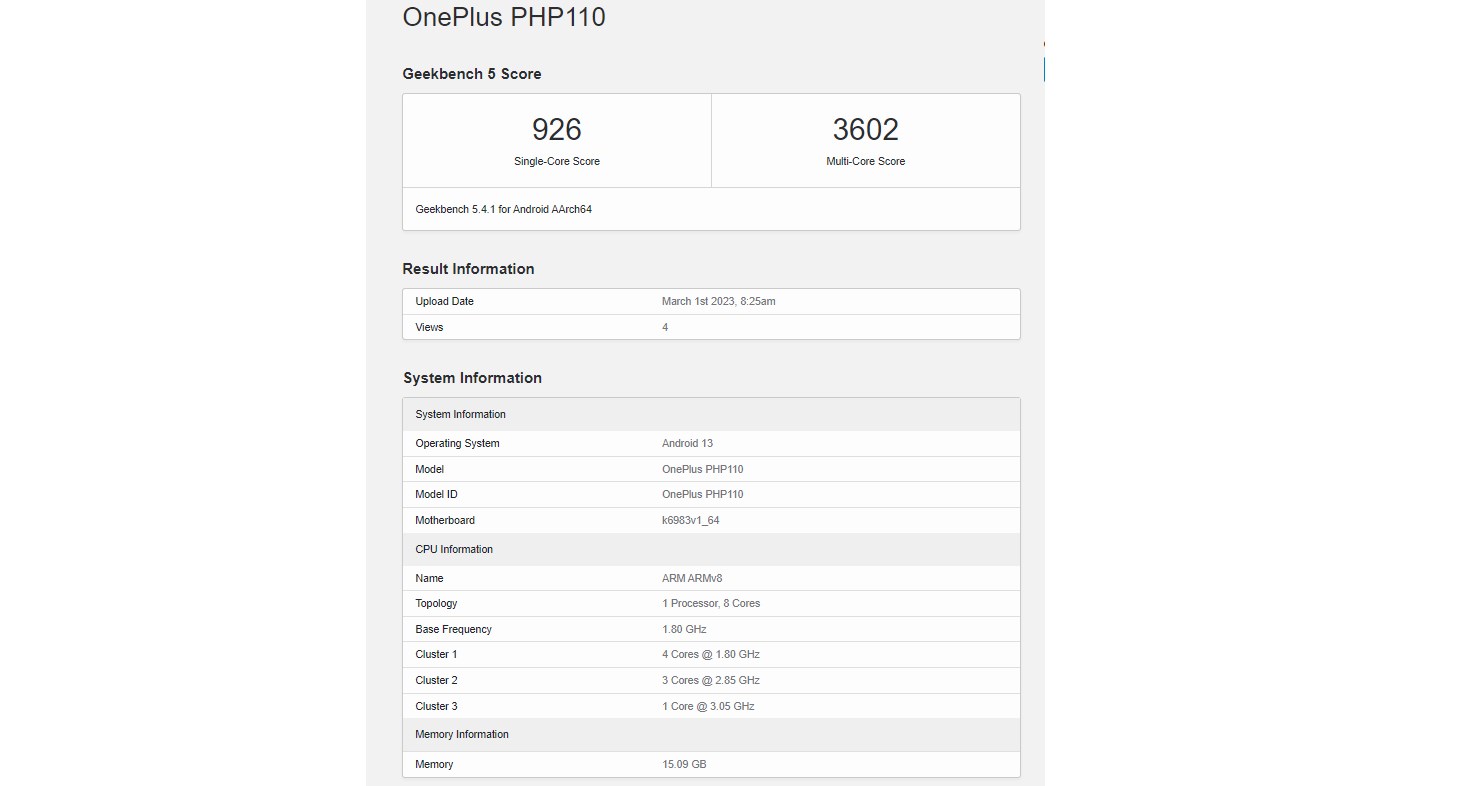This screenshot has height=786, width=1466.
Task: Select the 15.09 GB memory value
Action: pyautogui.click(x=684, y=764)
